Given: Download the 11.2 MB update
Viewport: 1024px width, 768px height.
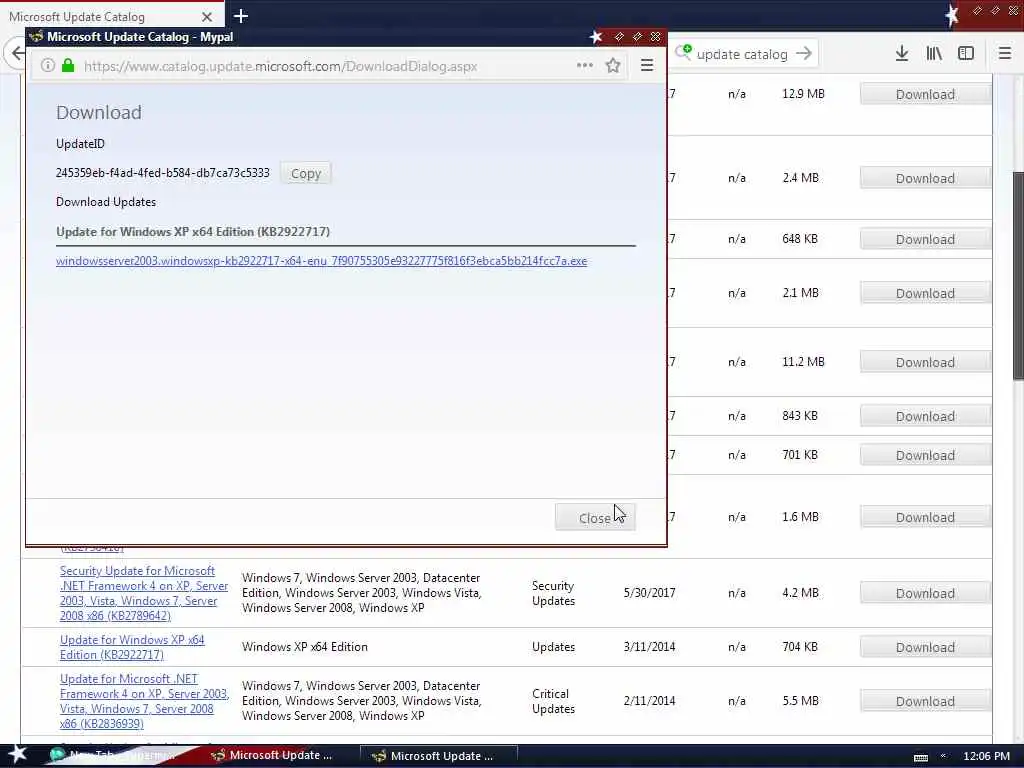Looking at the screenshot, I should 925,362.
